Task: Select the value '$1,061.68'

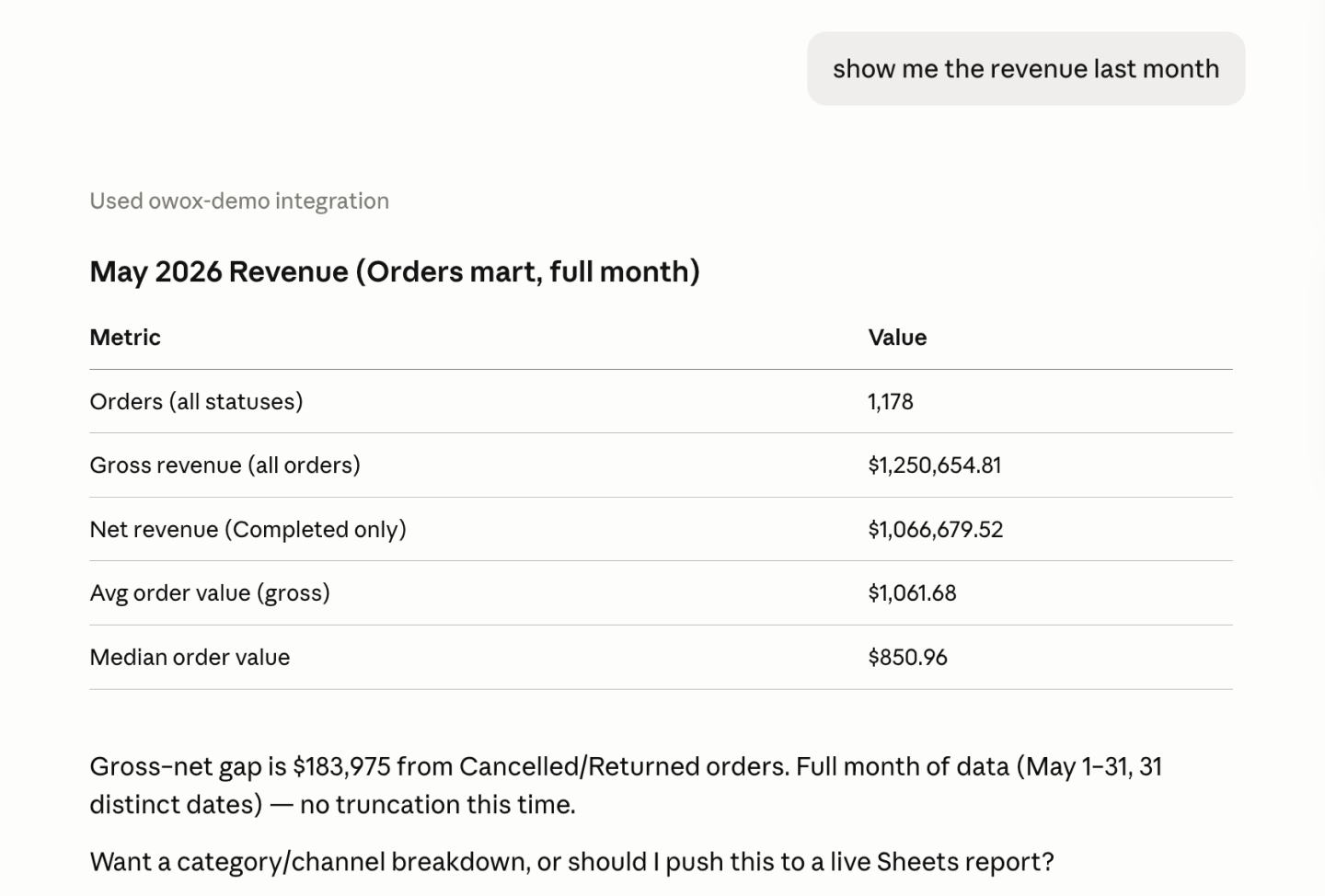Action: coord(912,593)
